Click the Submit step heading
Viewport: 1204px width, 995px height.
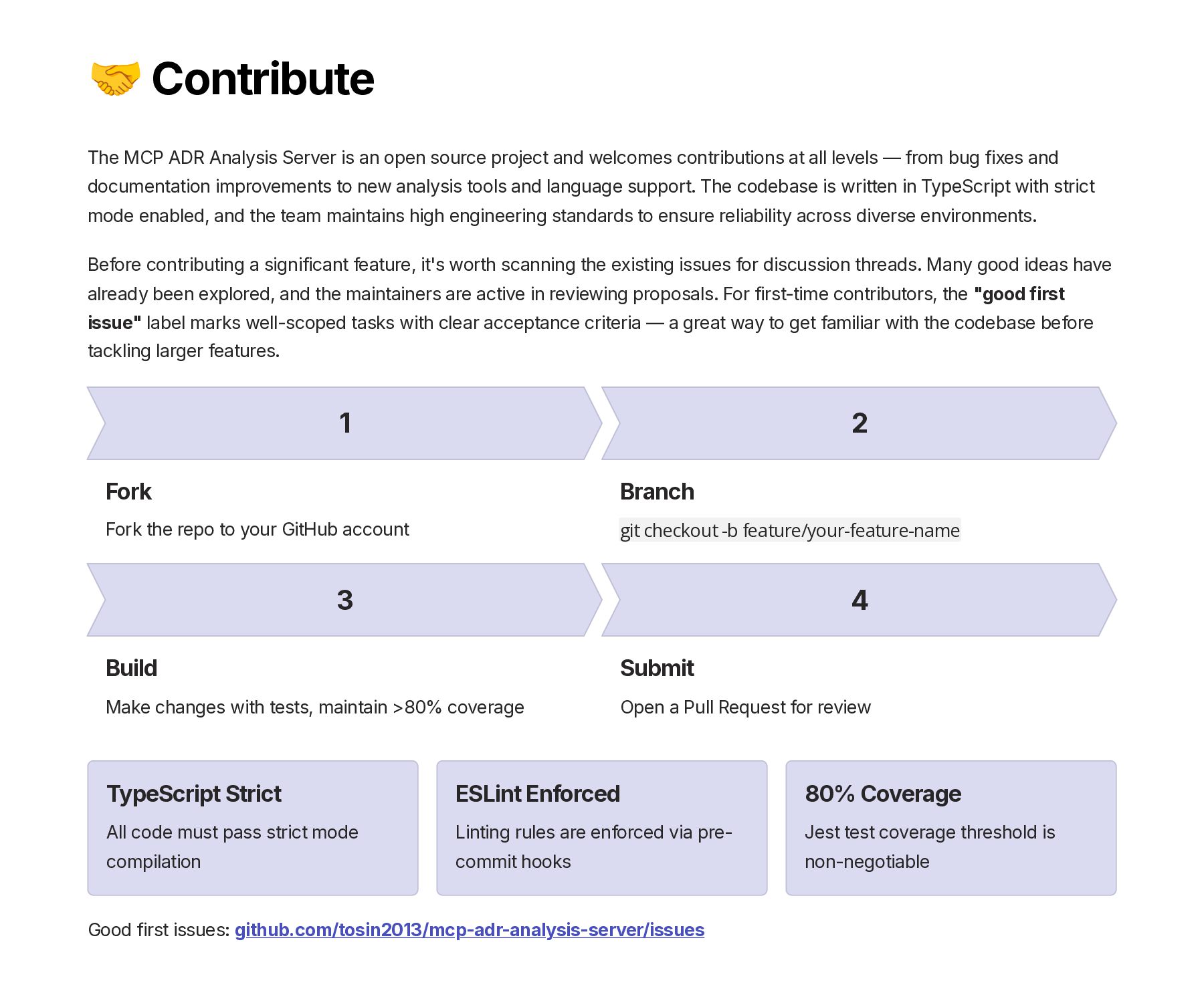coord(657,668)
